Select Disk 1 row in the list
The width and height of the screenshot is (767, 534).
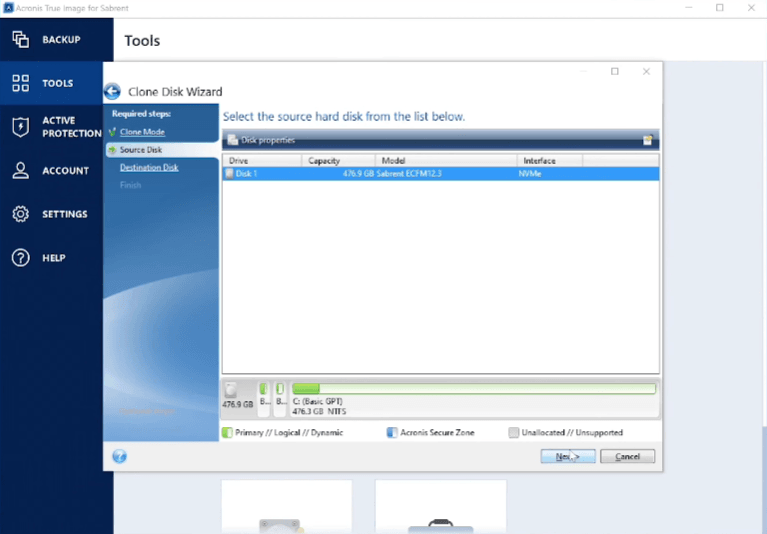coord(441,174)
